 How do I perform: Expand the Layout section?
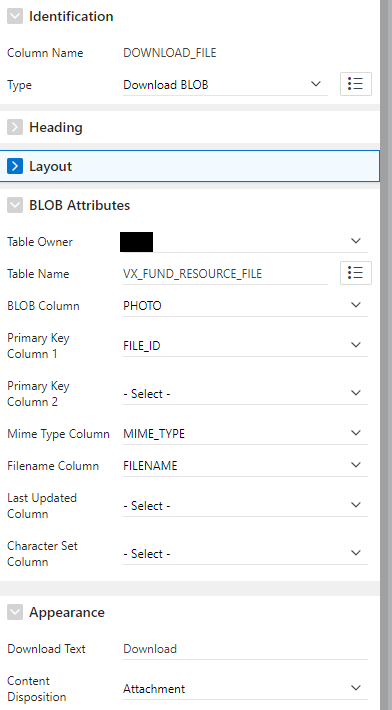pos(15,166)
